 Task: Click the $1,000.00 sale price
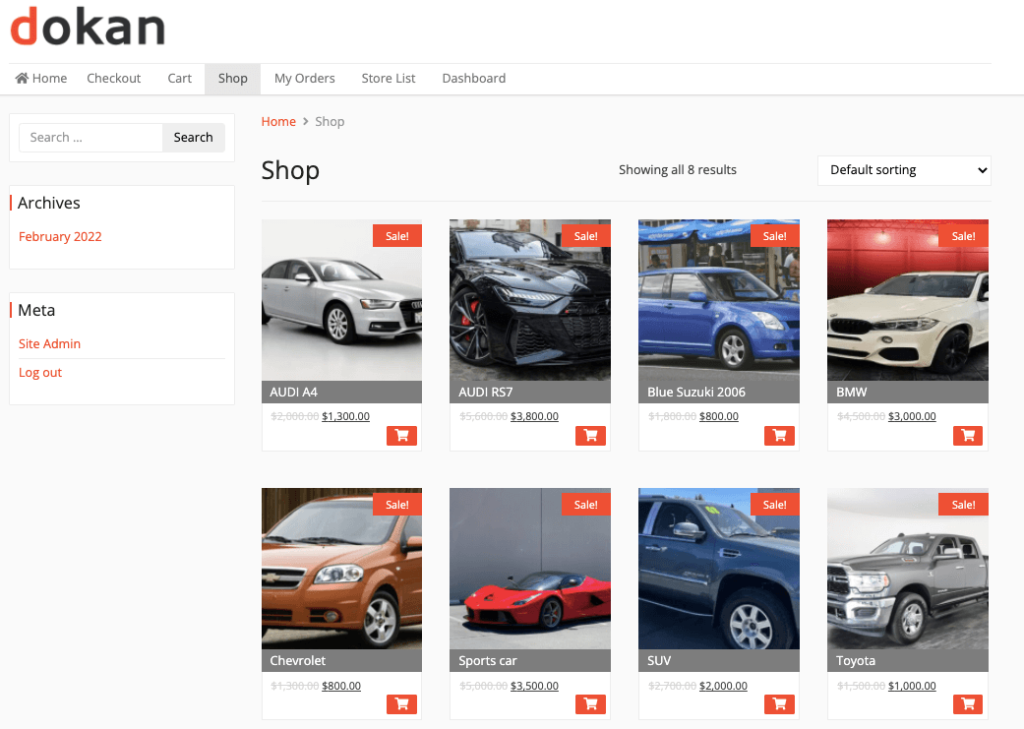(912, 686)
